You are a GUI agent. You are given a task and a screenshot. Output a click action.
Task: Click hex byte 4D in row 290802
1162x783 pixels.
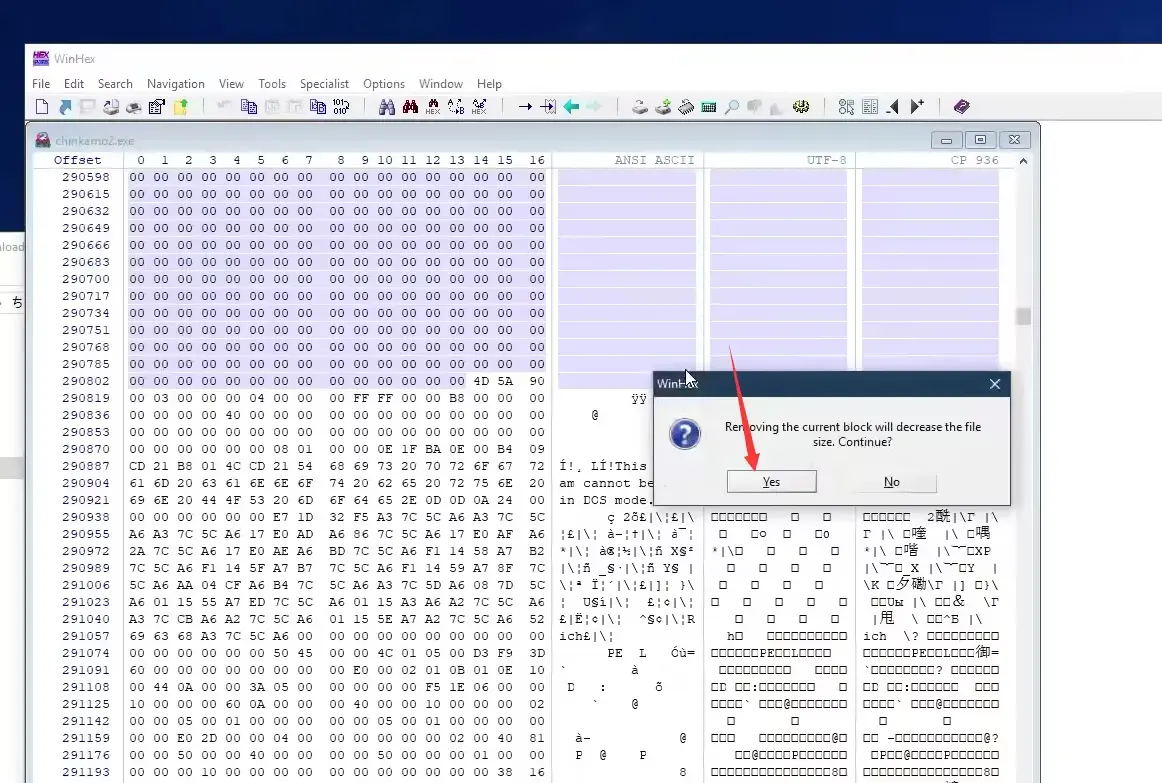pyautogui.click(x=481, y=381)
